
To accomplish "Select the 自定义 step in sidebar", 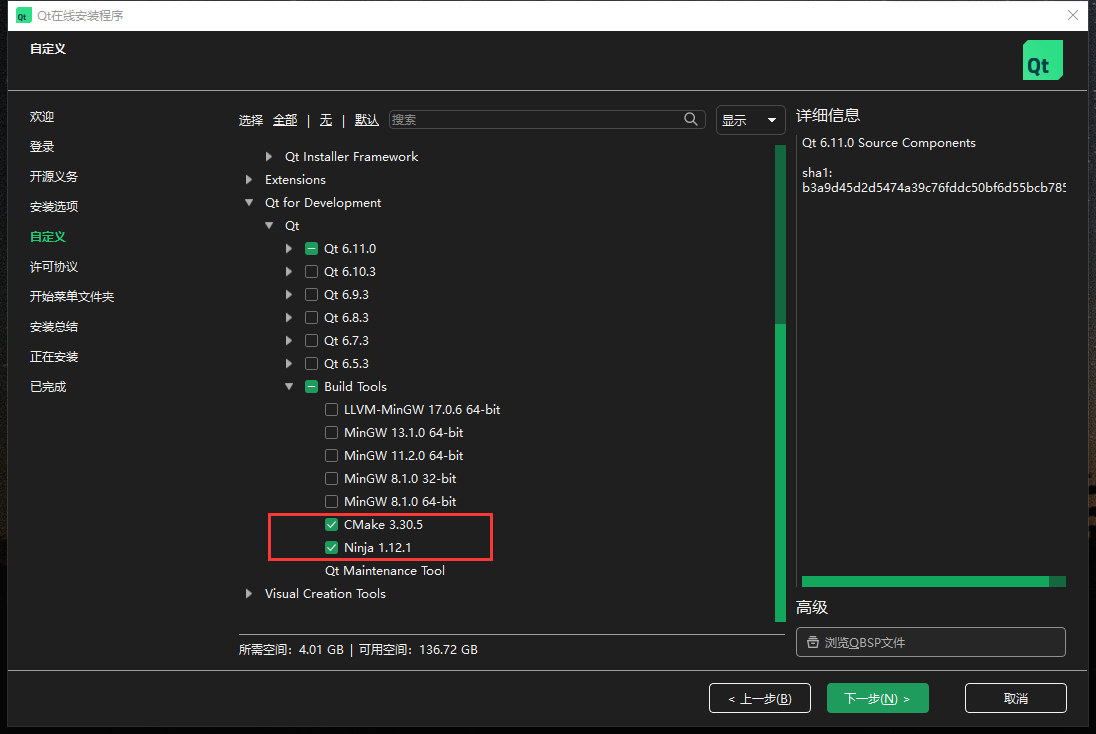I will pyautogui.click(x=48, y=237).
